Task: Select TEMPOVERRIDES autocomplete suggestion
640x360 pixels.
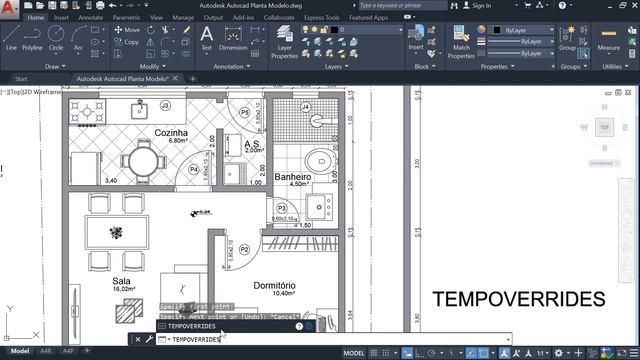Action: [x=236, y=326]
